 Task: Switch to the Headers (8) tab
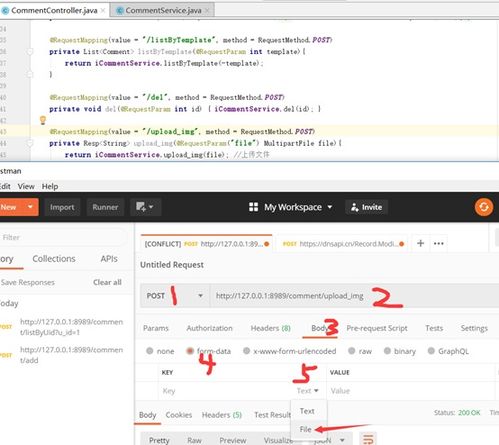click(270, 328)
